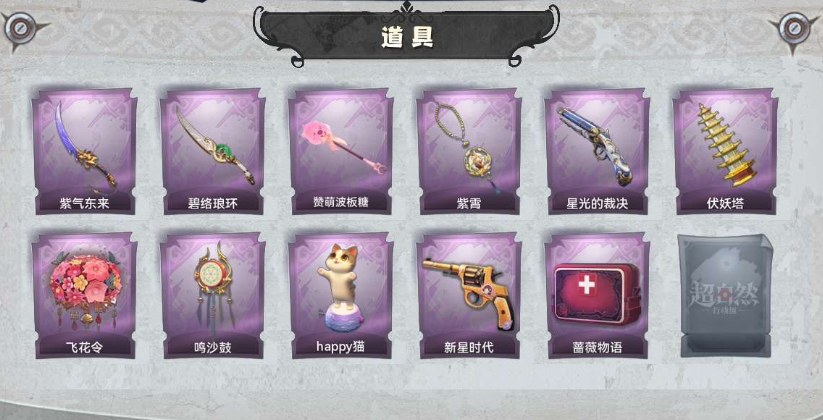Click the 星光的裁决 name label
This screenshot has height=420, width=823.
(597, 203)
